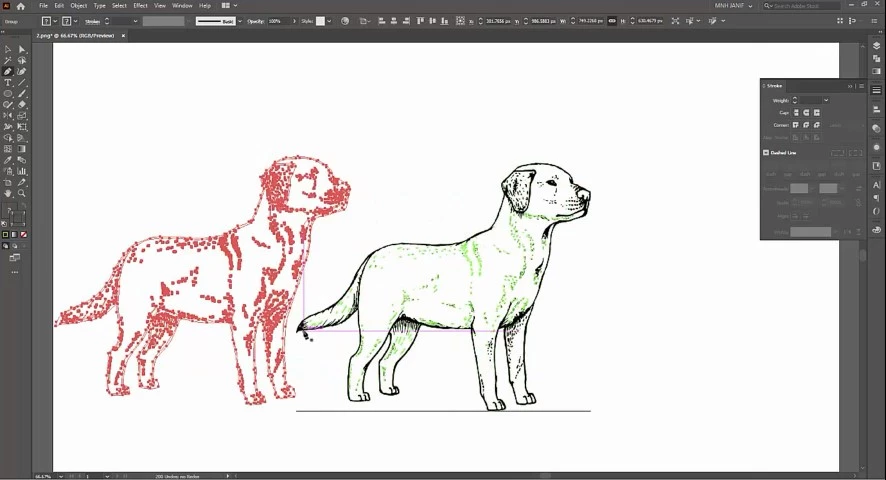Open graphic Style dropdown arrow

(329, 21)
